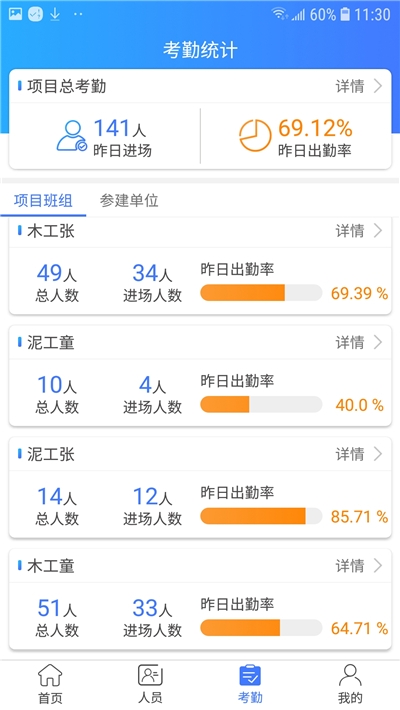Tap the image icon in status bar
This screenshot has height=710, width=400.
[x=15, y=14]
